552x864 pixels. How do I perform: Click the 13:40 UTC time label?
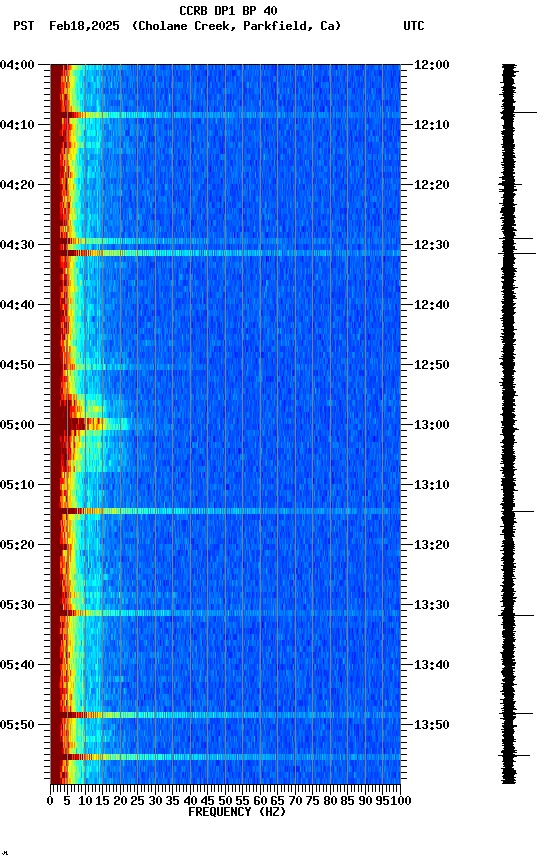(432, 665)
